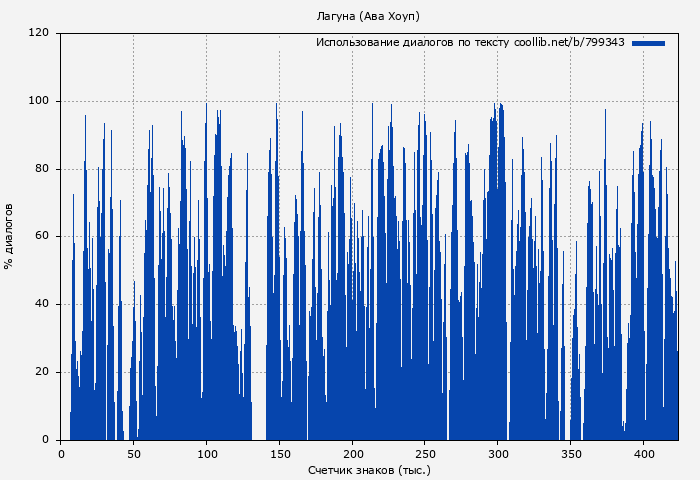
Task: Click the y-axis tick label 120
Action: (x=39, y=33)
